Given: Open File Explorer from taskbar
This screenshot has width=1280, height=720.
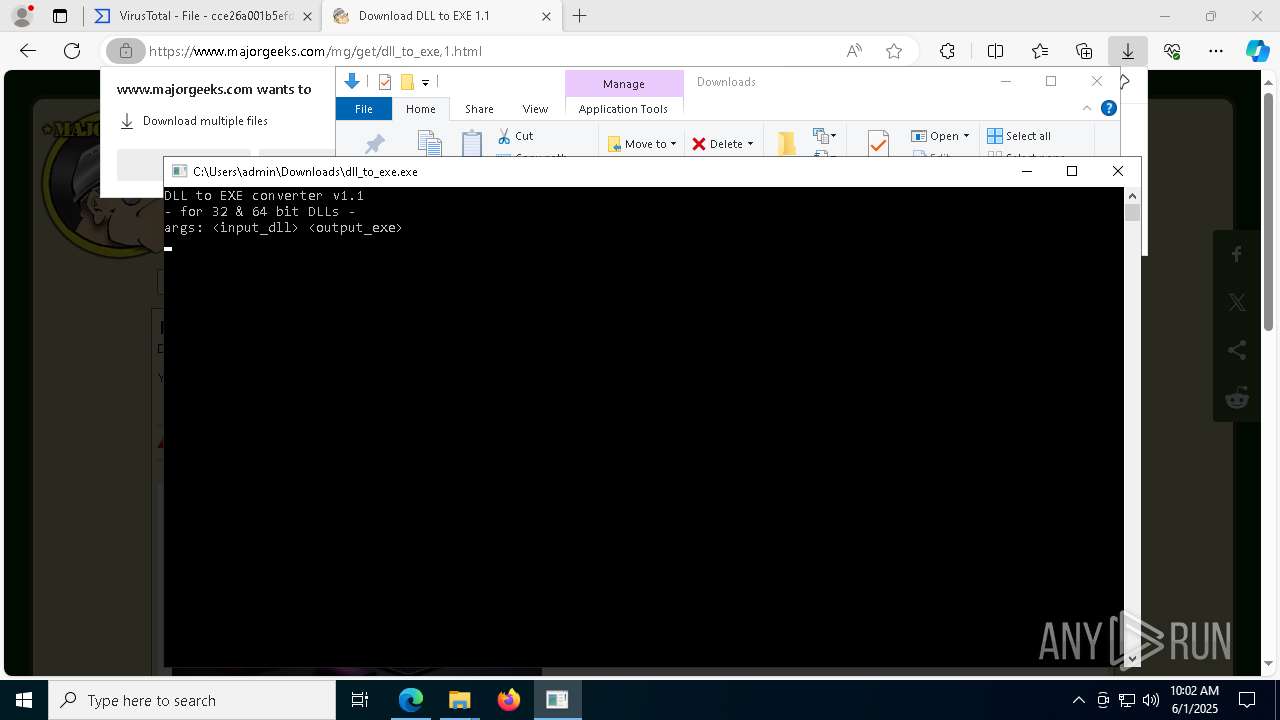Looking at the screenshot, I should point(459,700).
